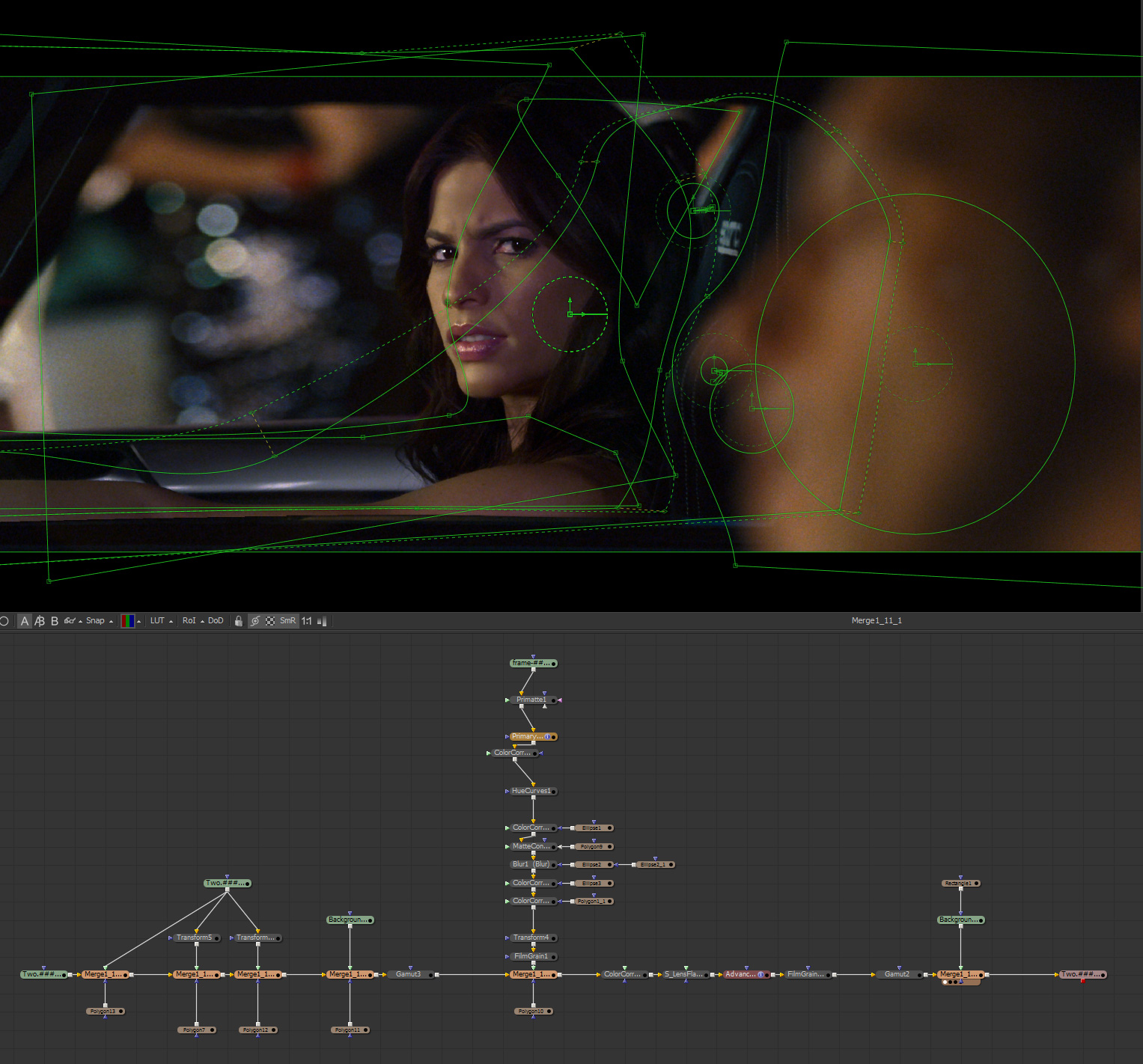Select the Ellipse2 mask node

click(594, 864)
